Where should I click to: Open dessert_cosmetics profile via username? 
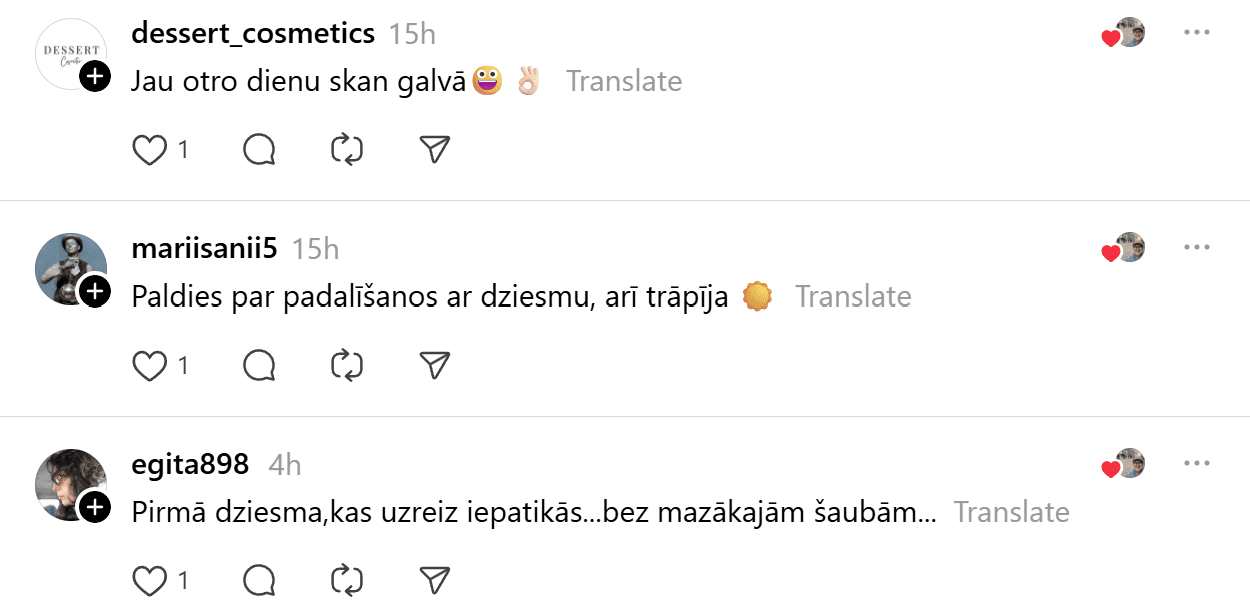(253, 33)
